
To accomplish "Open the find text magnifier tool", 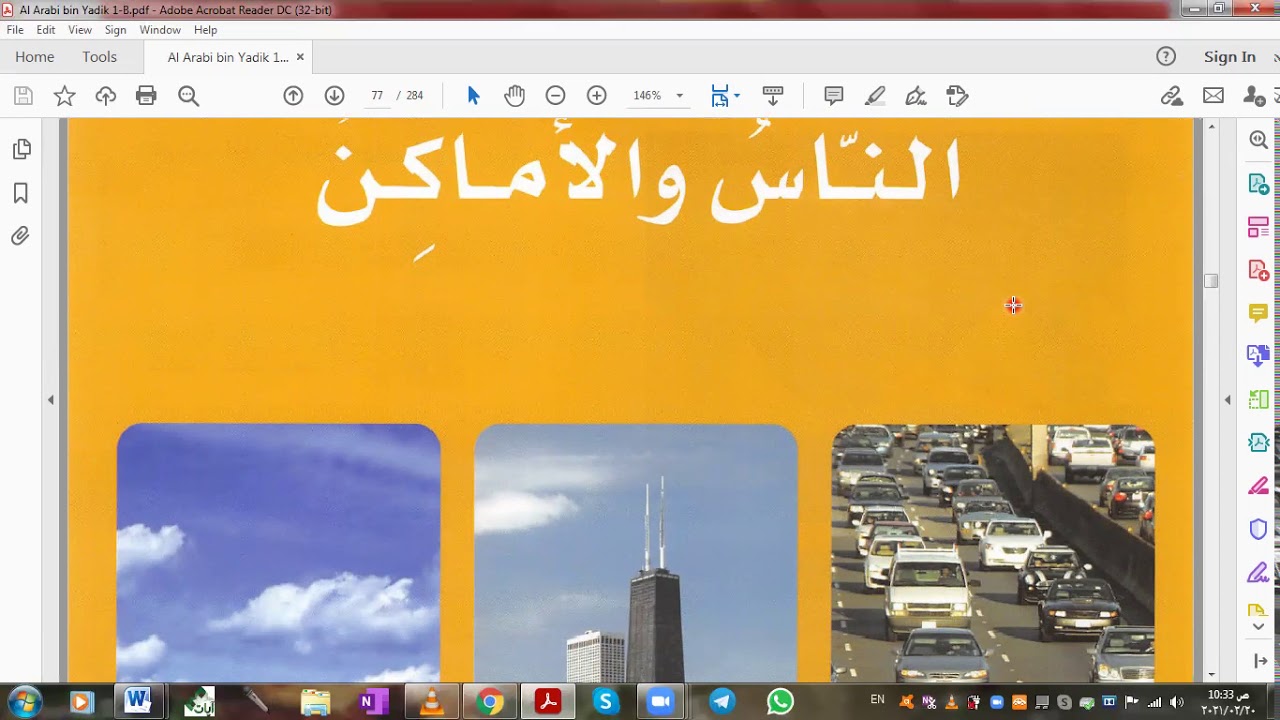I will (x=188, y=96).
